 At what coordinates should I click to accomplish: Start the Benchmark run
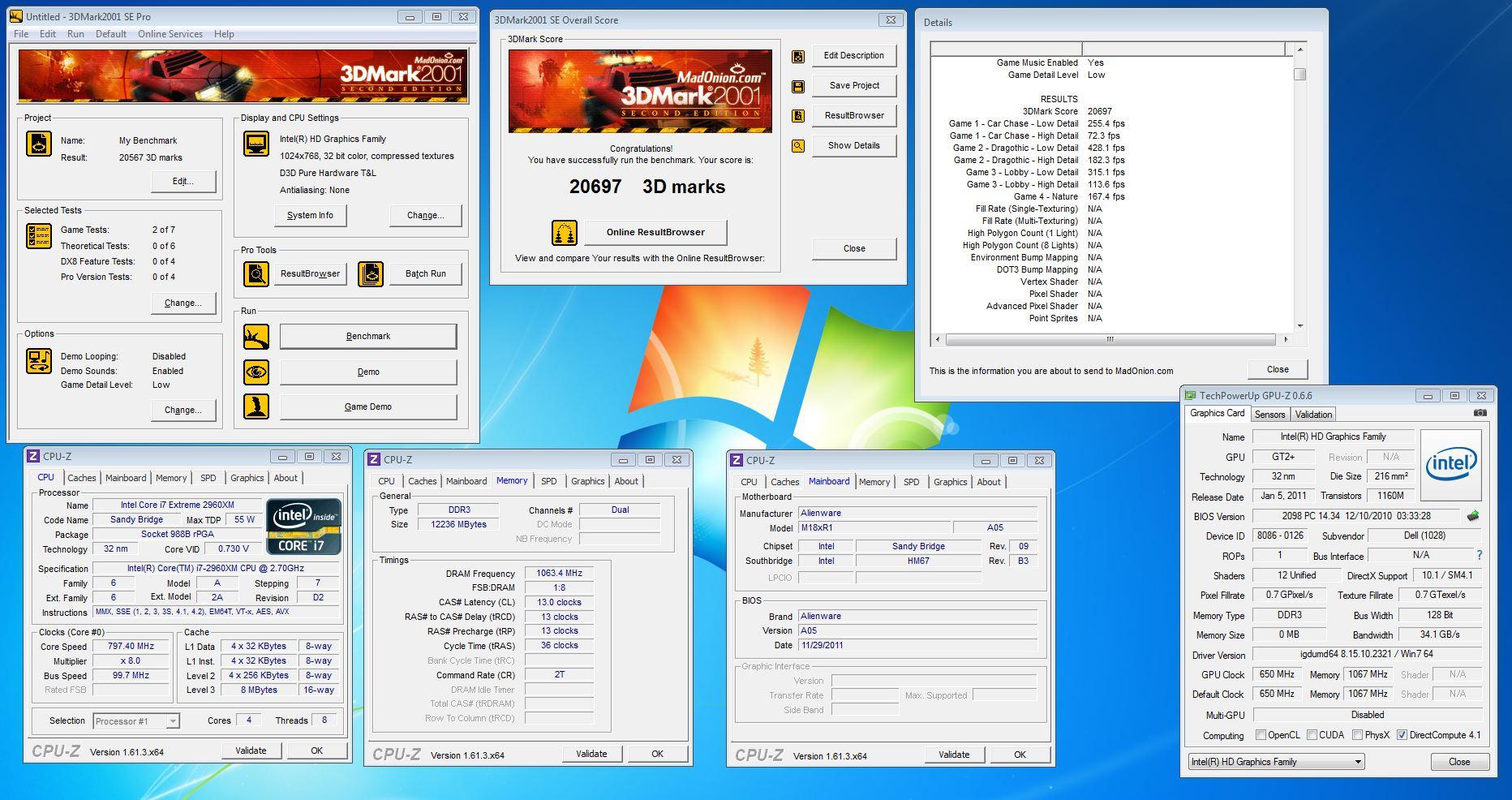pyautogui.click(x=368, y=336)
